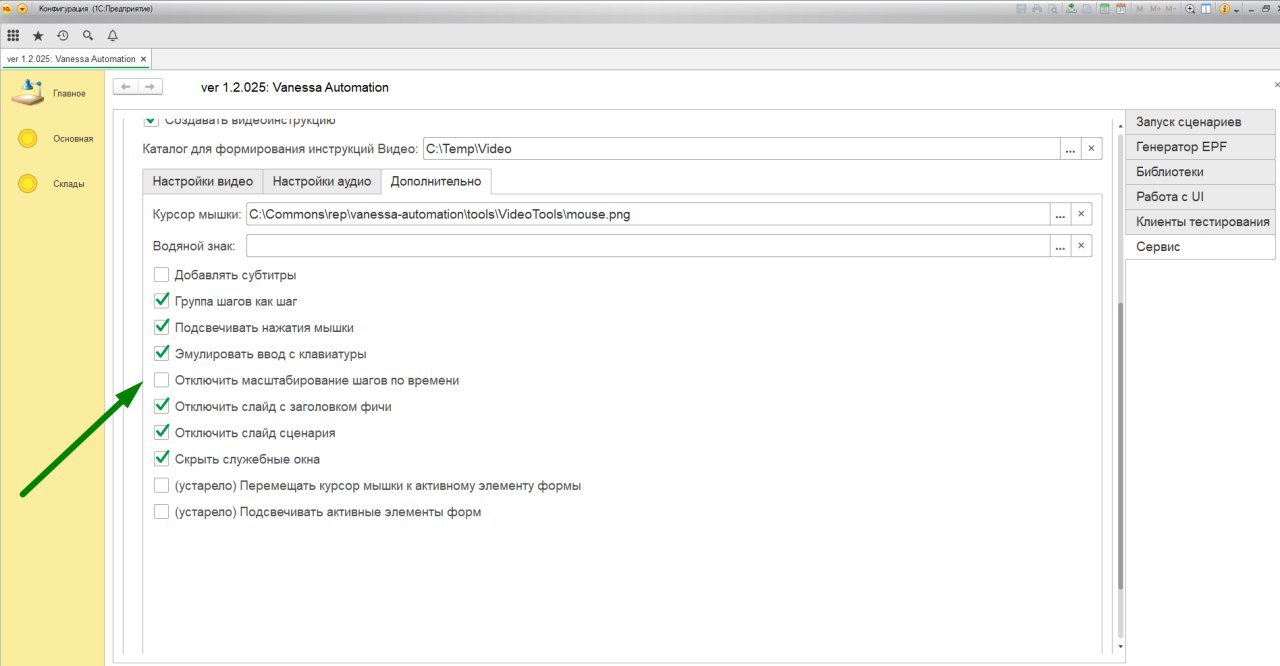Open the calculator icon in title bar
1280x666 pixels.
[x=1104, y=9]
